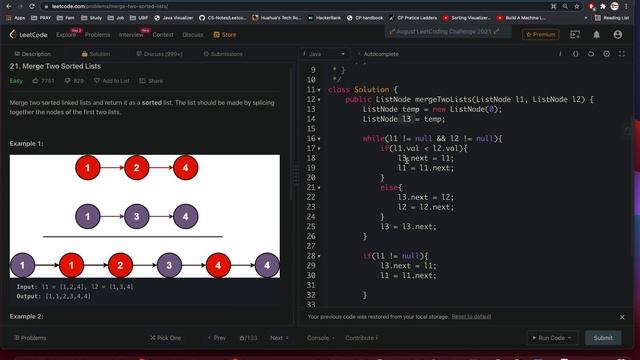
Task: Open Contest in the top navigation
Action: (x=163, y=35)
